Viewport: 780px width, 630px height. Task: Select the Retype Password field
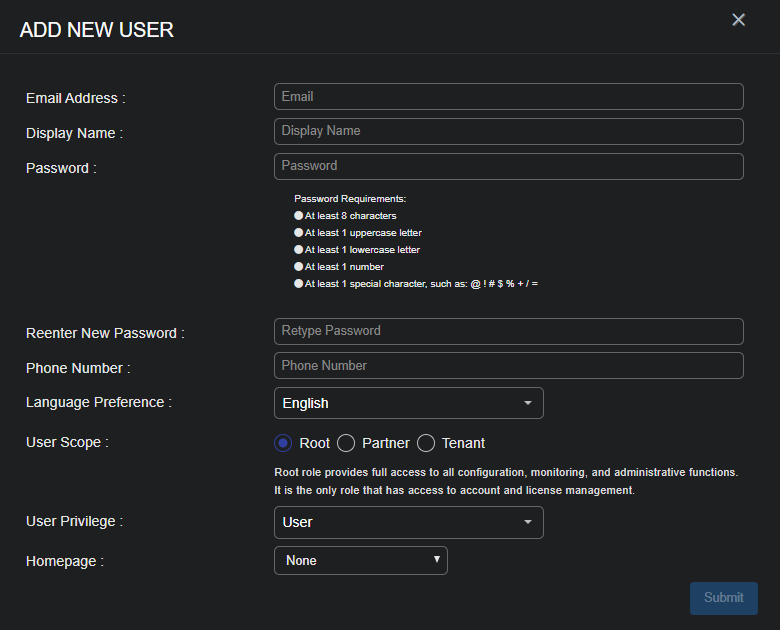[508, 331]
